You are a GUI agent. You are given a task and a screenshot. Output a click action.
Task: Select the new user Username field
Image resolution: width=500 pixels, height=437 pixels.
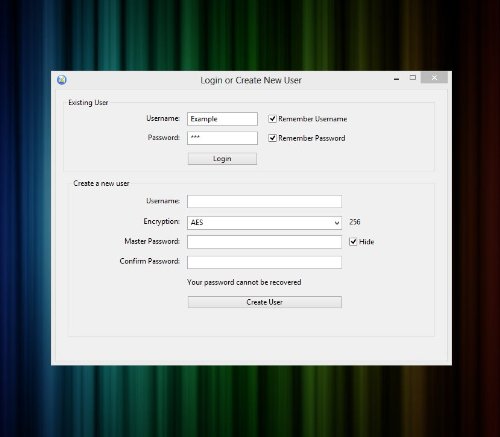tap(264, 201)
